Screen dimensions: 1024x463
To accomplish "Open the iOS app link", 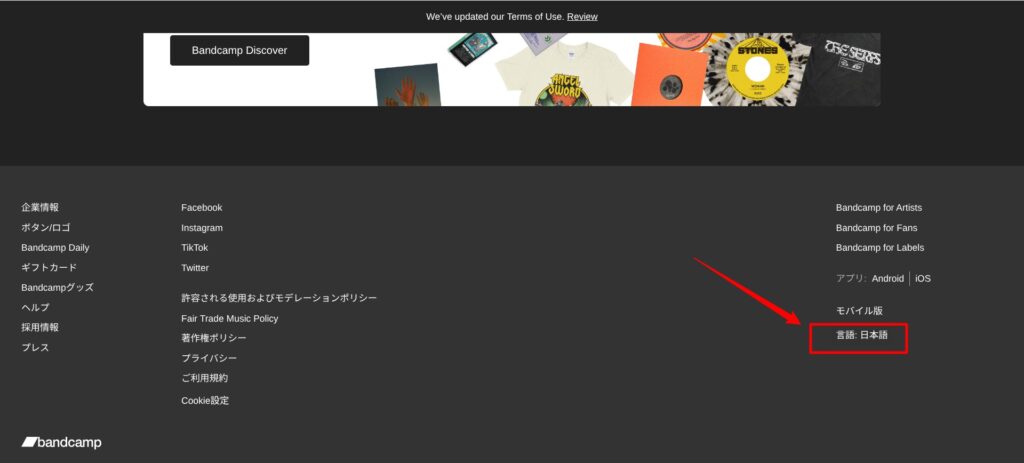I will (x=923, y=278).
